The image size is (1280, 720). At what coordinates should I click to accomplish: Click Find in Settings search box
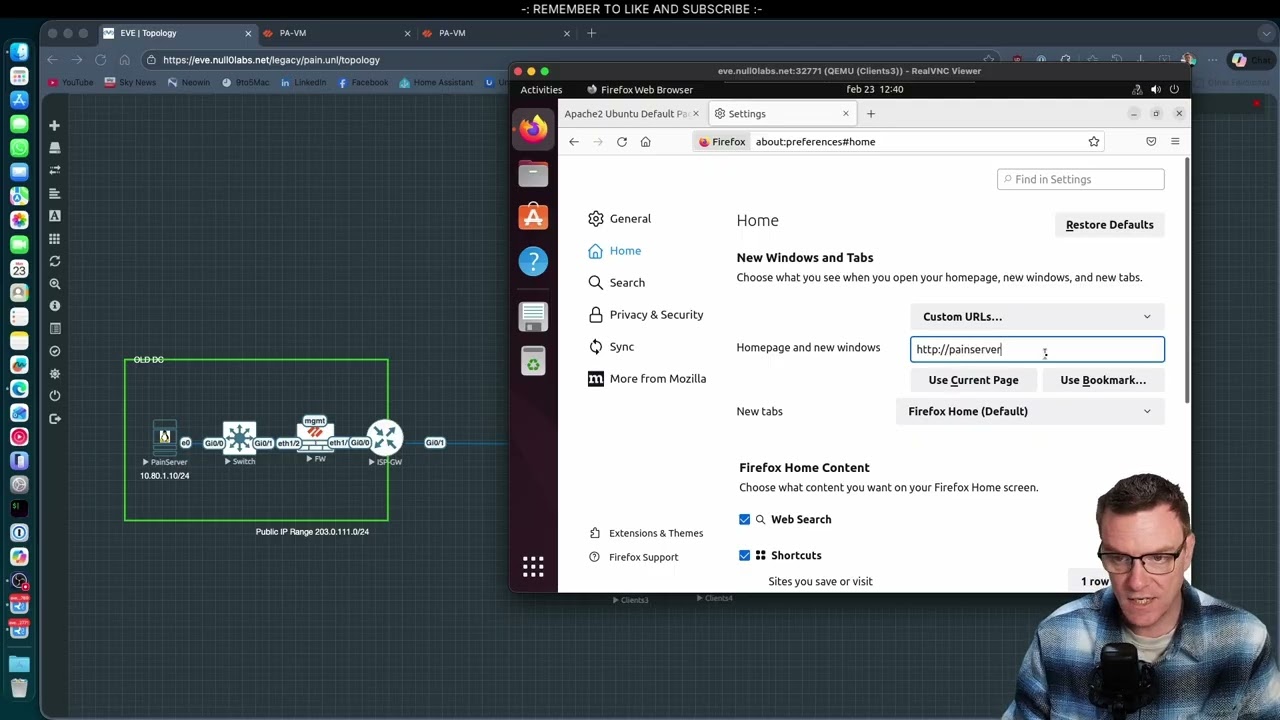[1080, 179]
